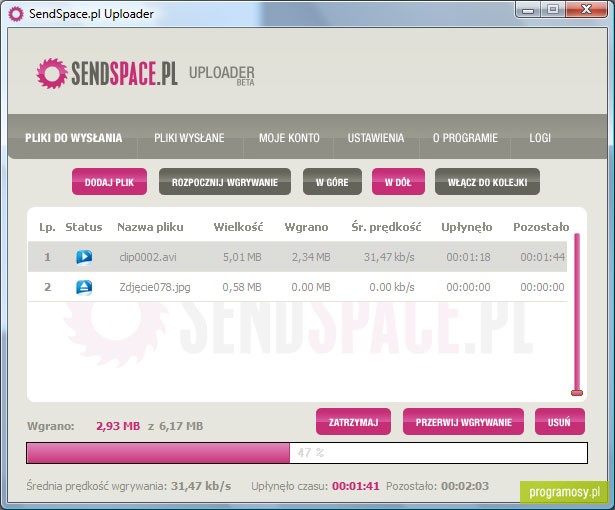Abort with Przerwij wgrywanie button

pyautogui.click(x=463, y=422)
